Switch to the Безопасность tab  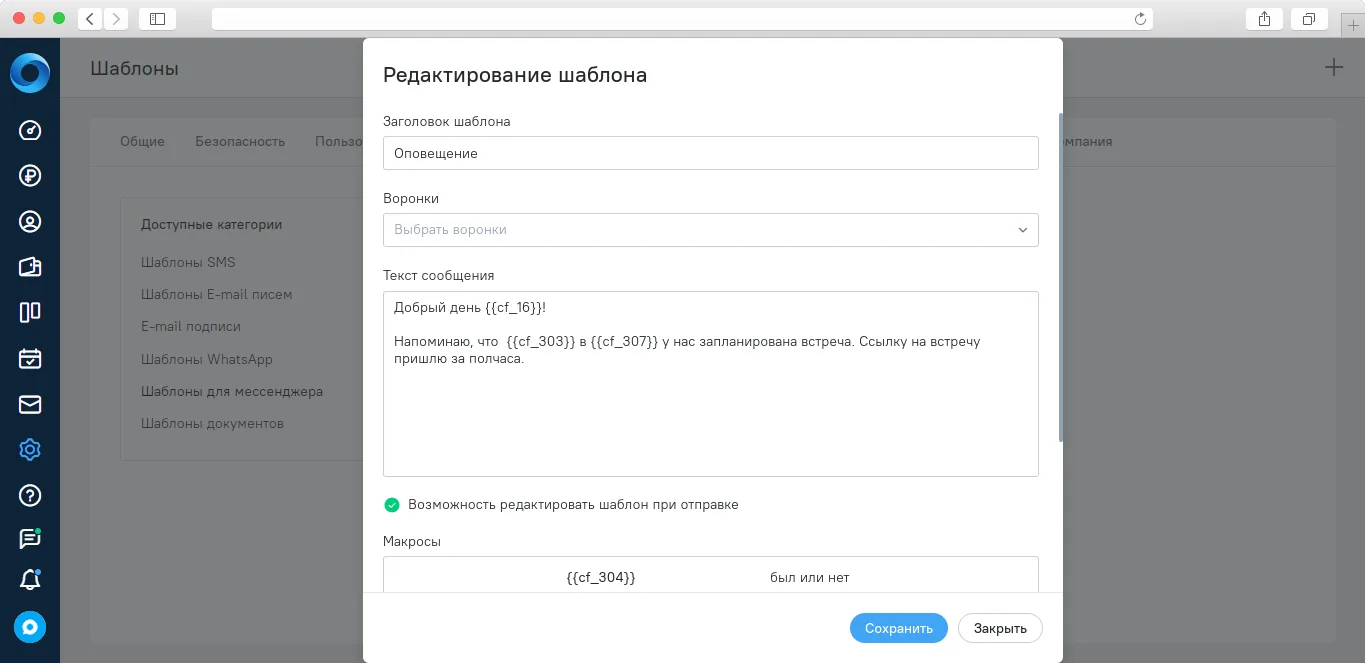coord(240,142)
